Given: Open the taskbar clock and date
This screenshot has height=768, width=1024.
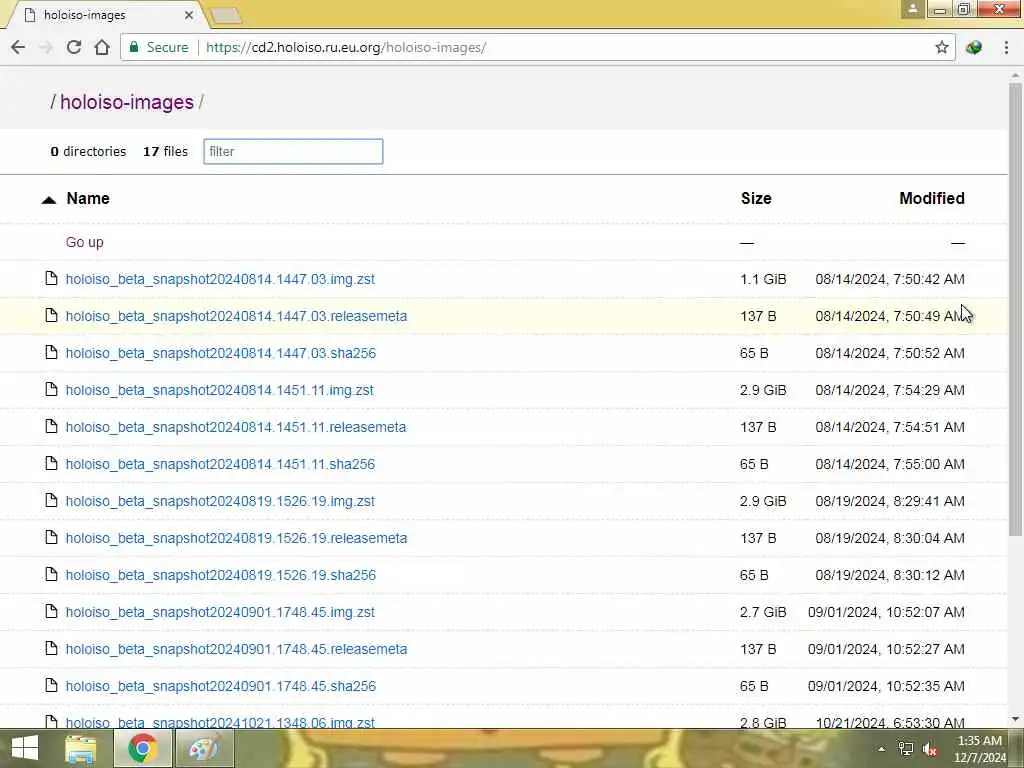Looking at the screenshot, I should (x=980, y=749).
